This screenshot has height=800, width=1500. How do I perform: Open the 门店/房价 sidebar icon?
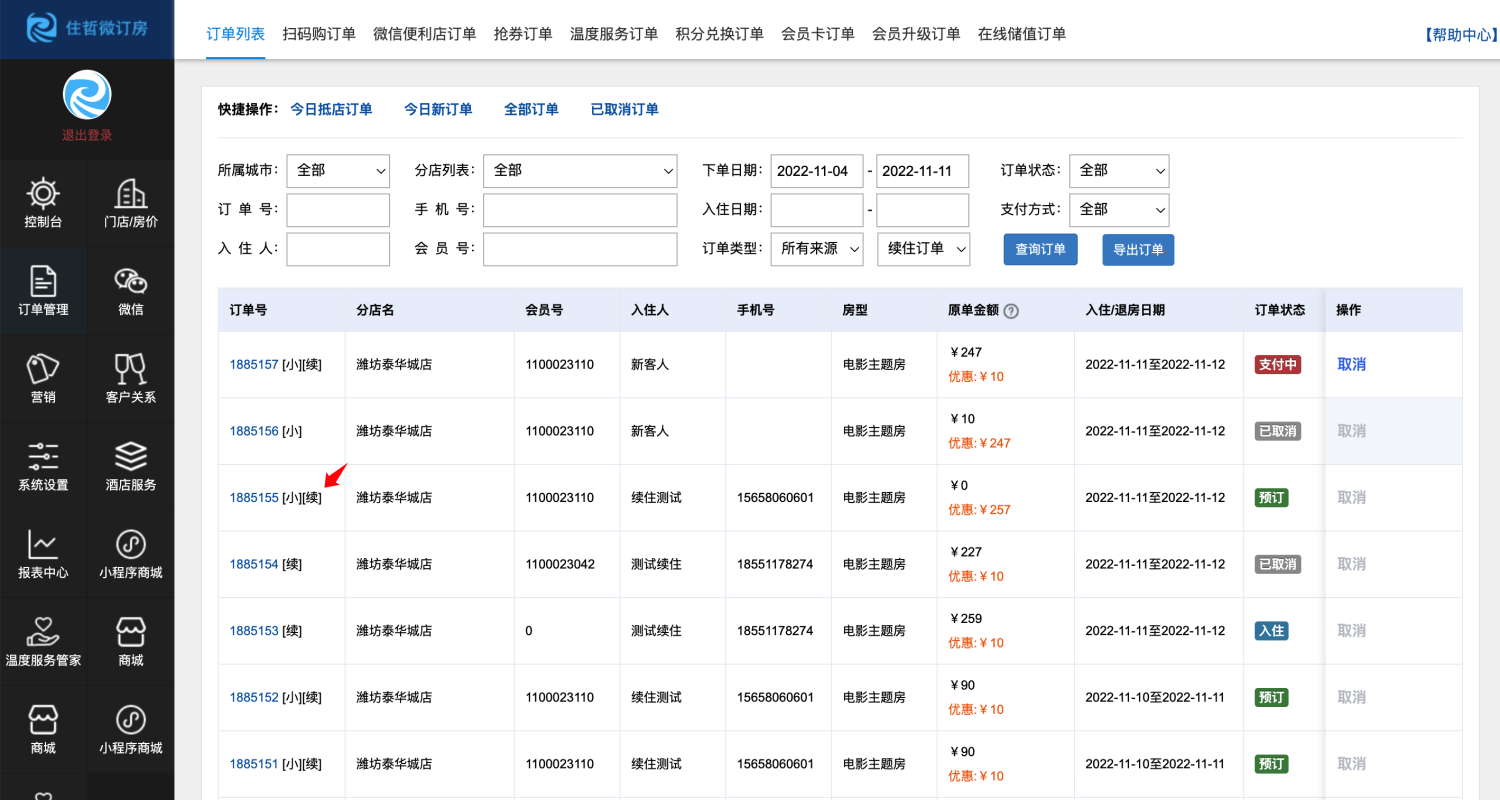tap(131, 204)
